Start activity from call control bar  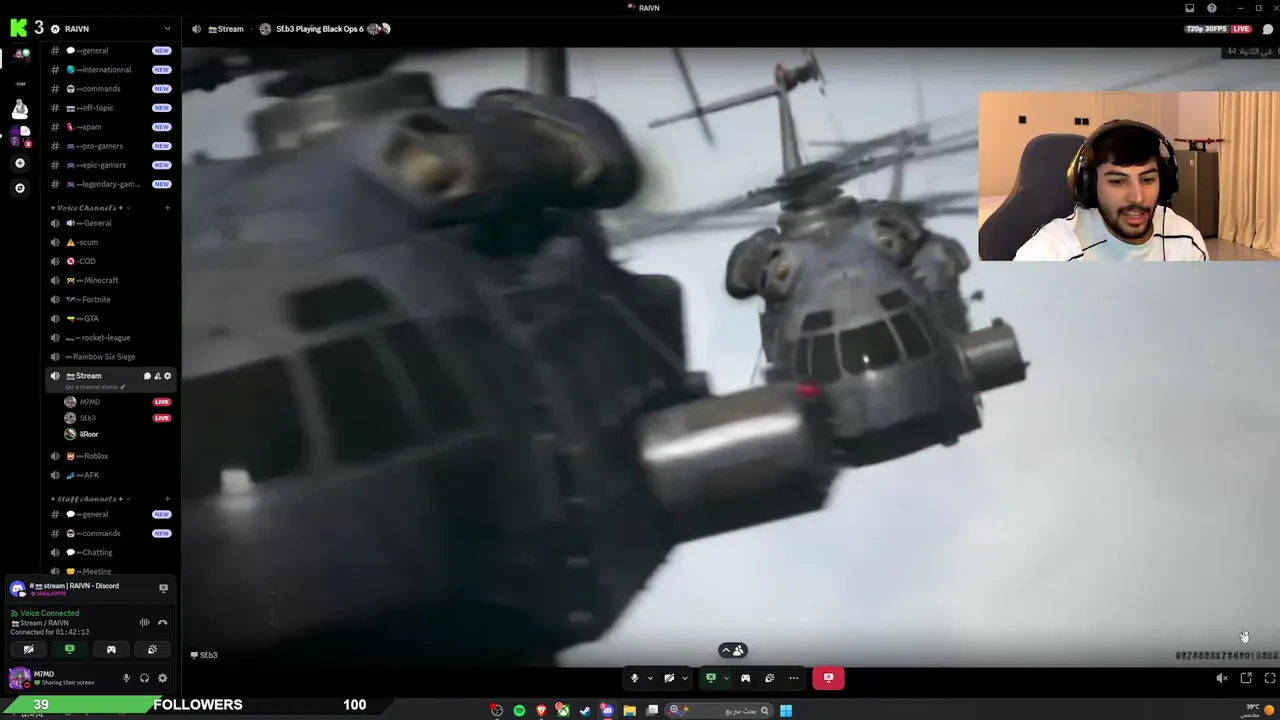[x=745, y=678]
